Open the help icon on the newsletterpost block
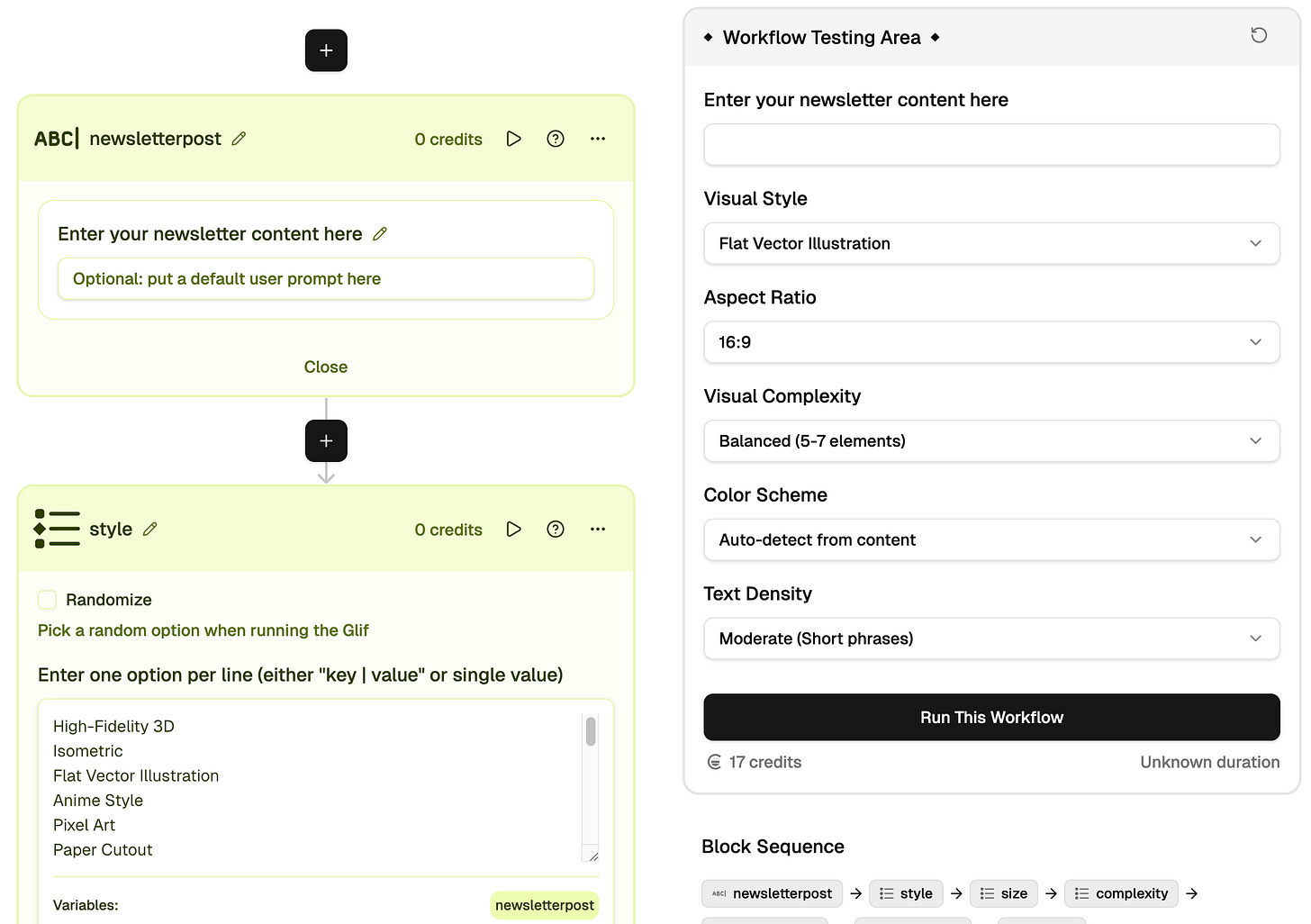Viewport: 1311px width, 924px height. [x=555, y=139]
